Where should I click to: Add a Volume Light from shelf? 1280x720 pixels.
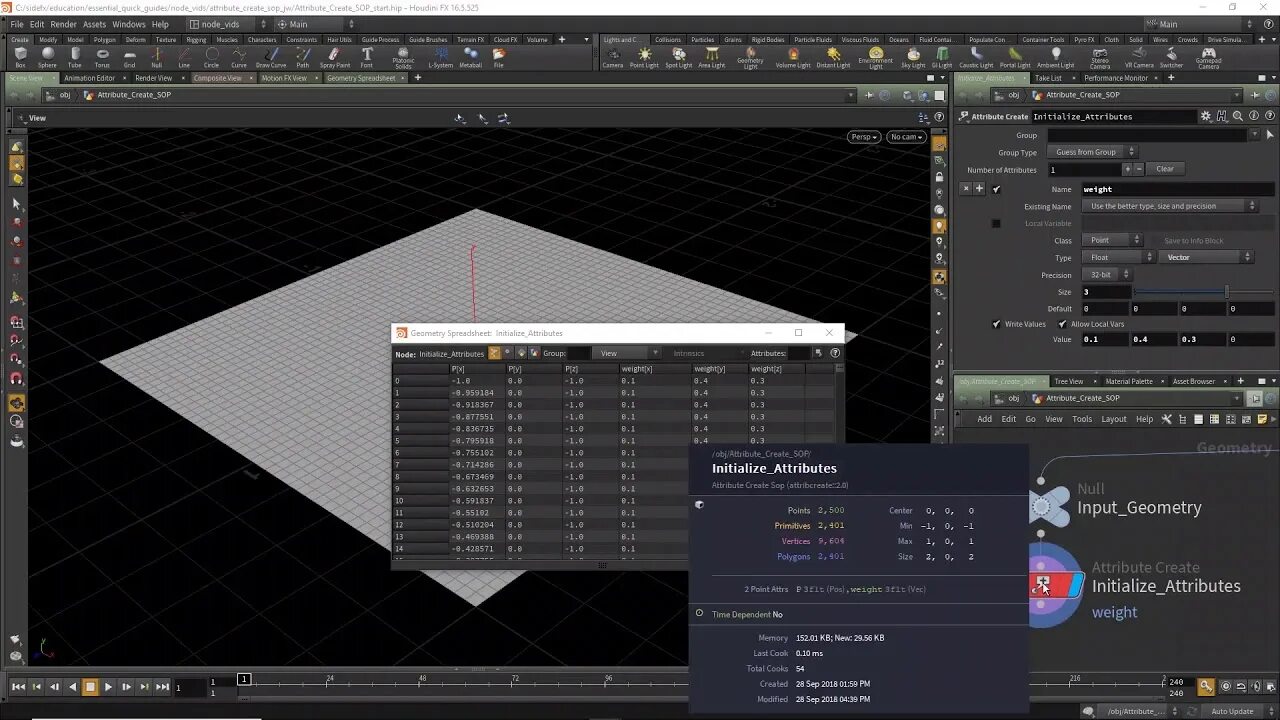click(793, 58)
